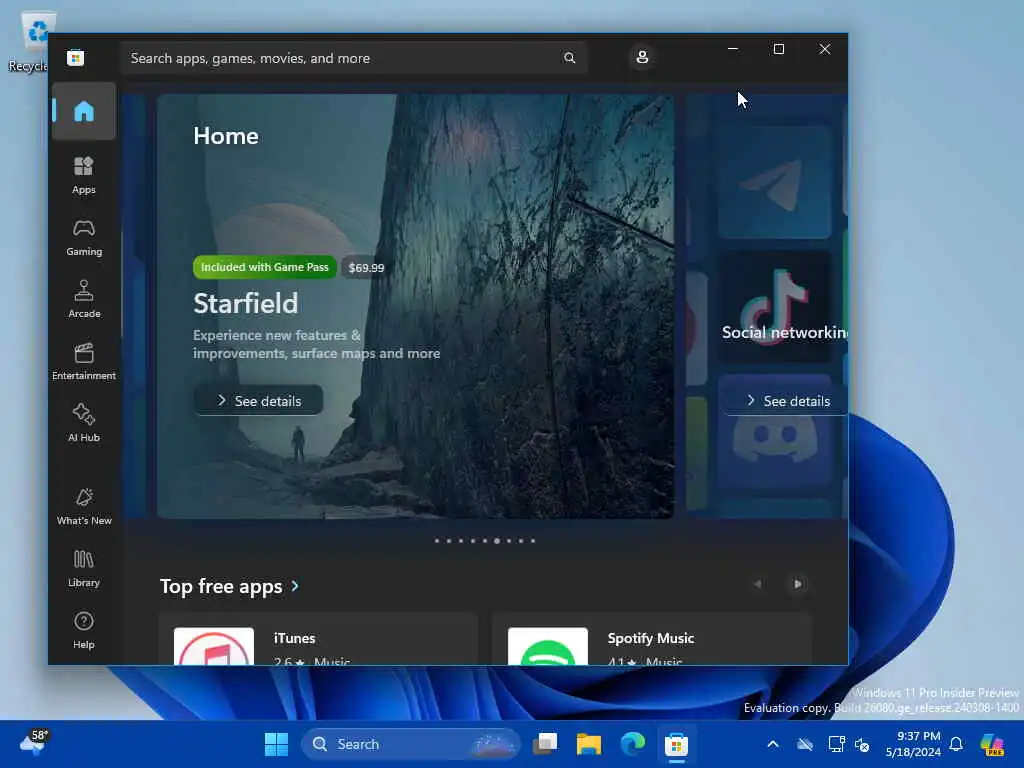
Task: Open the iTunes app title
Action: tap(295, 638)
